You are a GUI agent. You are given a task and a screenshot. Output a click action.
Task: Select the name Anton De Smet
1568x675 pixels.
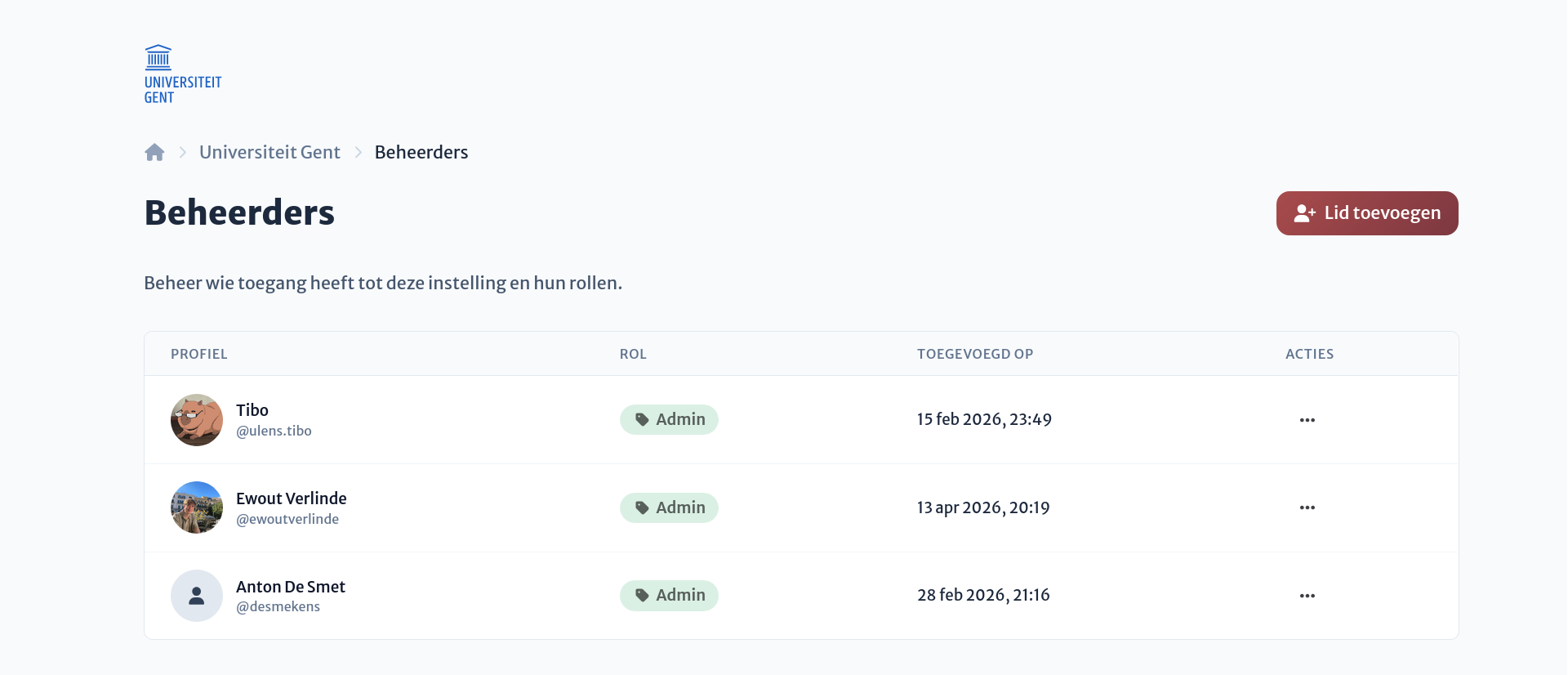coord(291,587)
